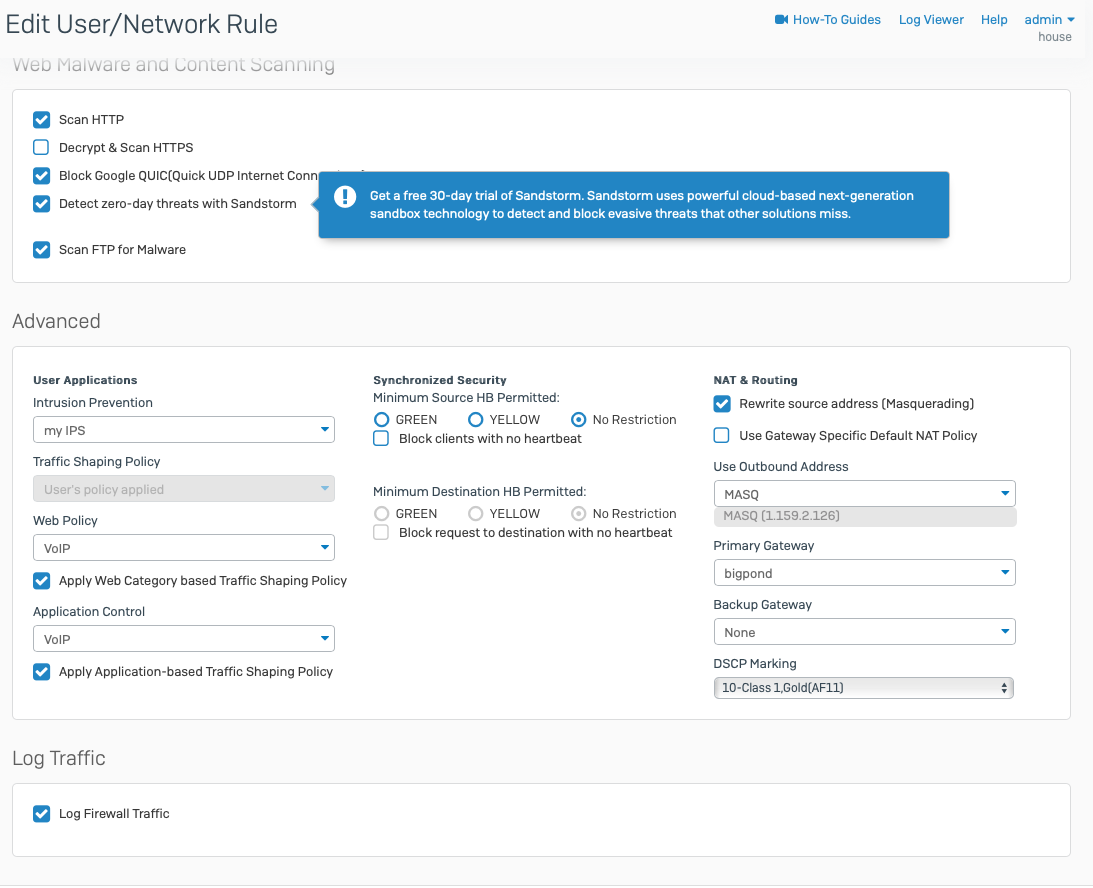The image size is (1093, 888).
Task: Enable Decrypt & Scan HTTPS
Action: pyautogui.click(x=41, y=148)
